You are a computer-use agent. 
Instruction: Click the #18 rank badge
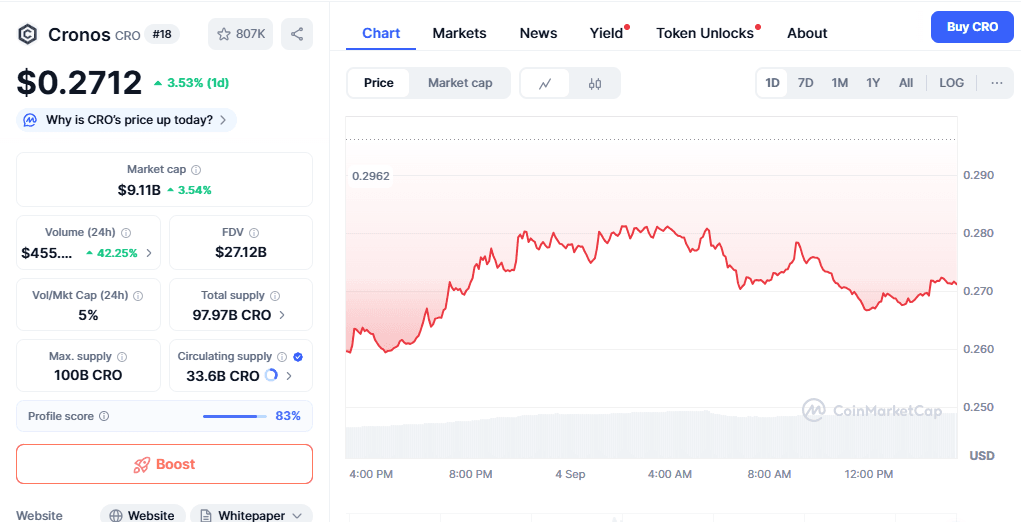[x=162, y=34]
